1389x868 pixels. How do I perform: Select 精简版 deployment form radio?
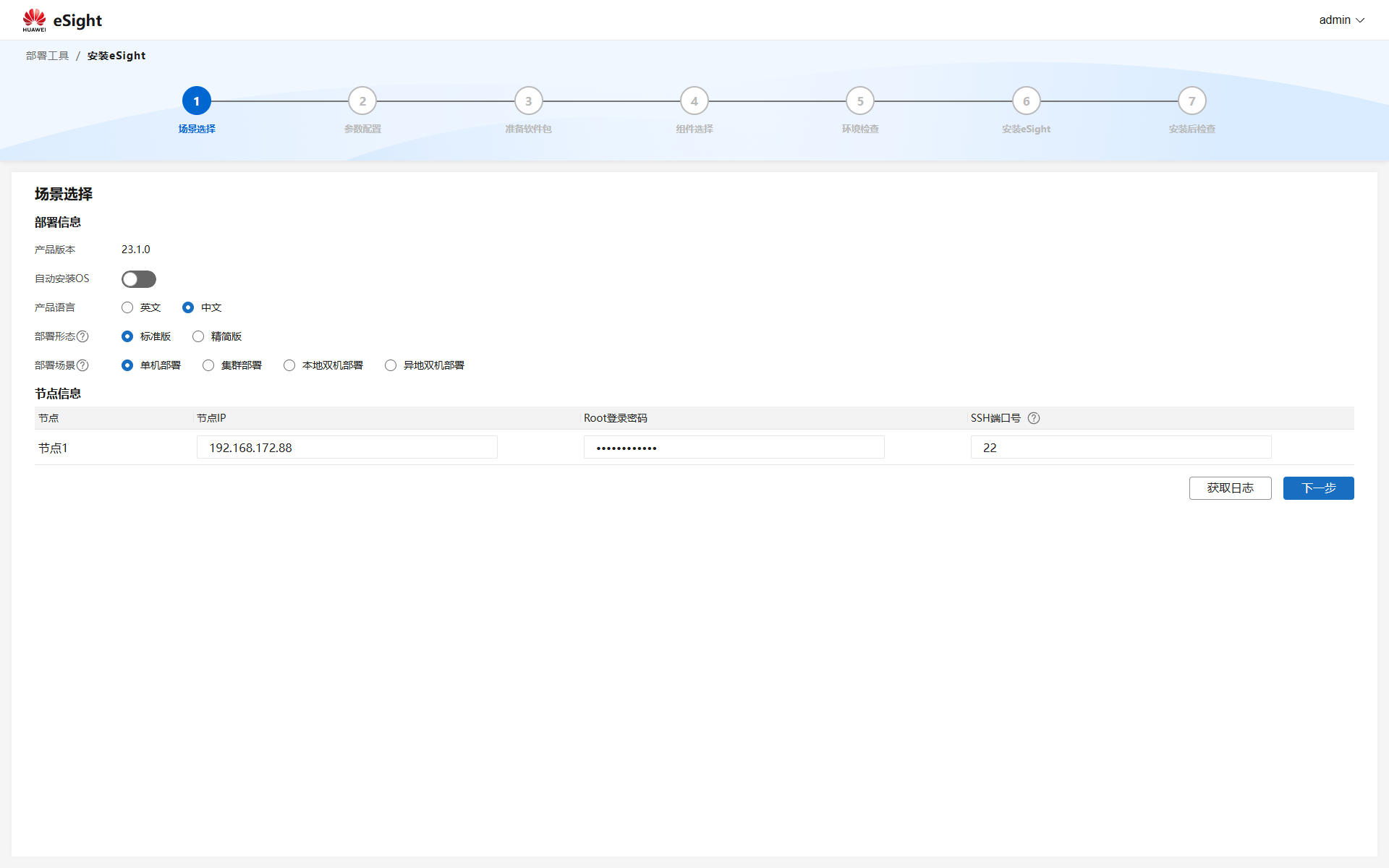[x=198, y=336]
